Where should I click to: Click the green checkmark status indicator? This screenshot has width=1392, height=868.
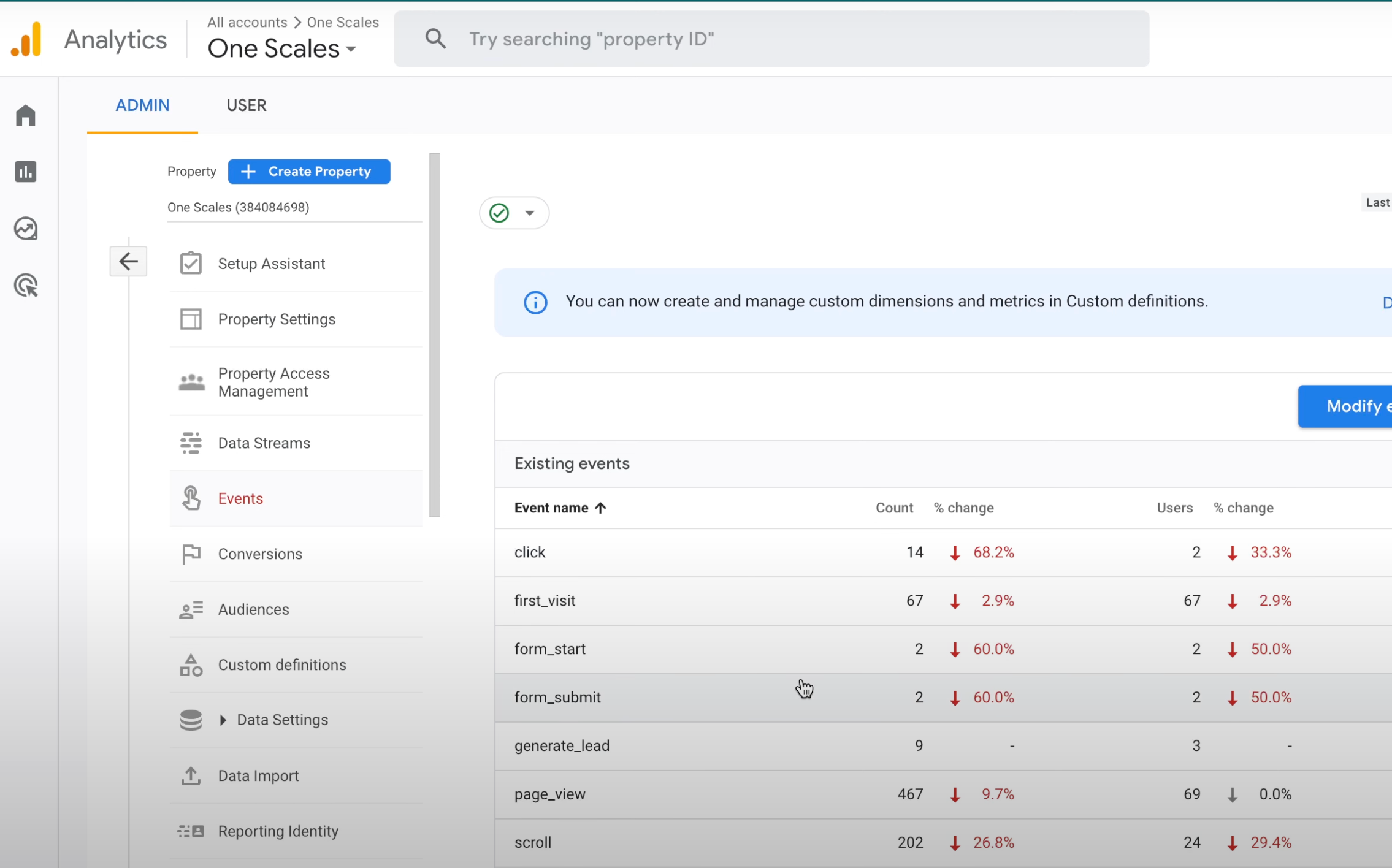tap(499, 213)
